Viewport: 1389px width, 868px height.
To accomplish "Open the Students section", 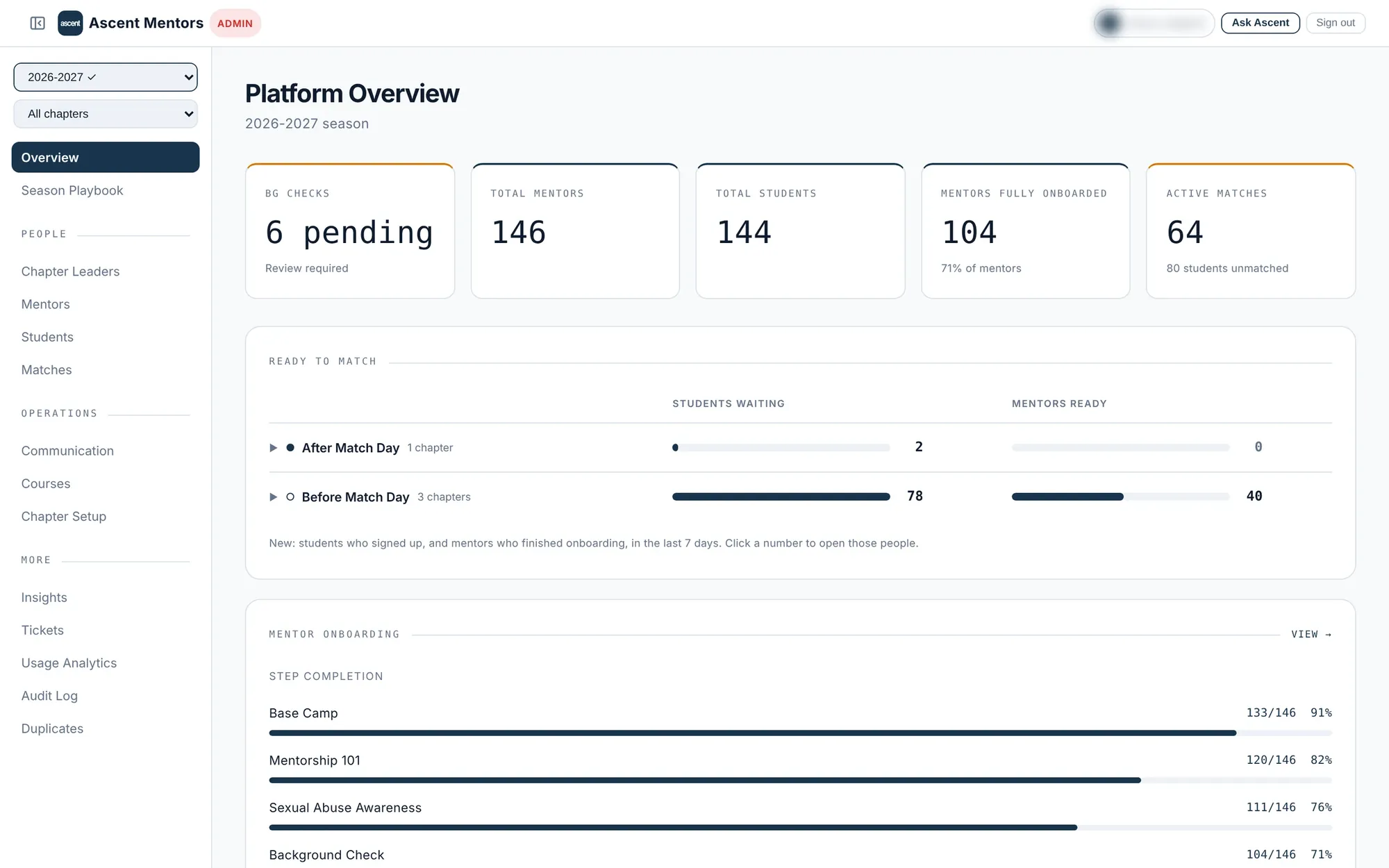I will (x=47, y=337).
